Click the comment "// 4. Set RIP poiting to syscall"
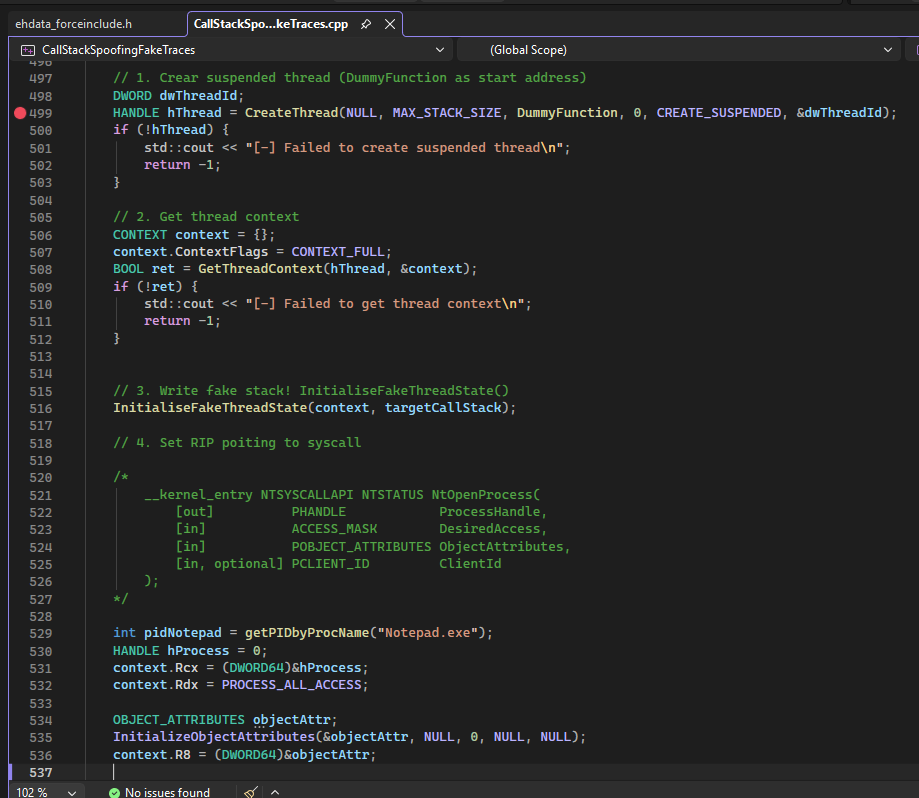Screen dimensions: 919x798 pyautogui.click(x=237, y=442)
